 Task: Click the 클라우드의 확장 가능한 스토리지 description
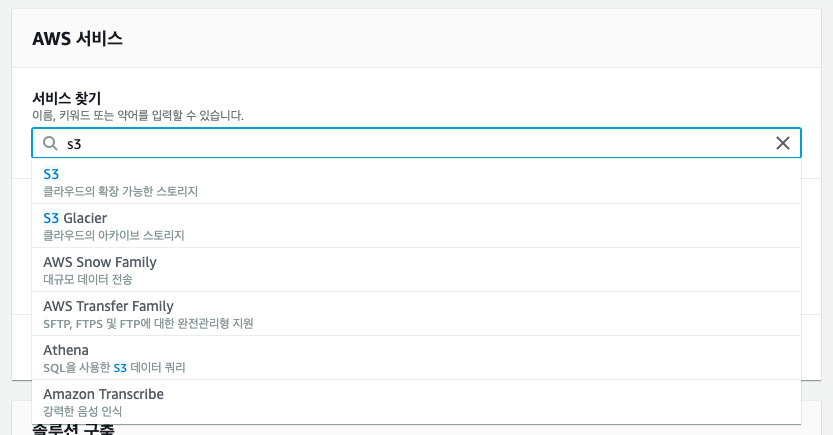[x=121, y=191]
